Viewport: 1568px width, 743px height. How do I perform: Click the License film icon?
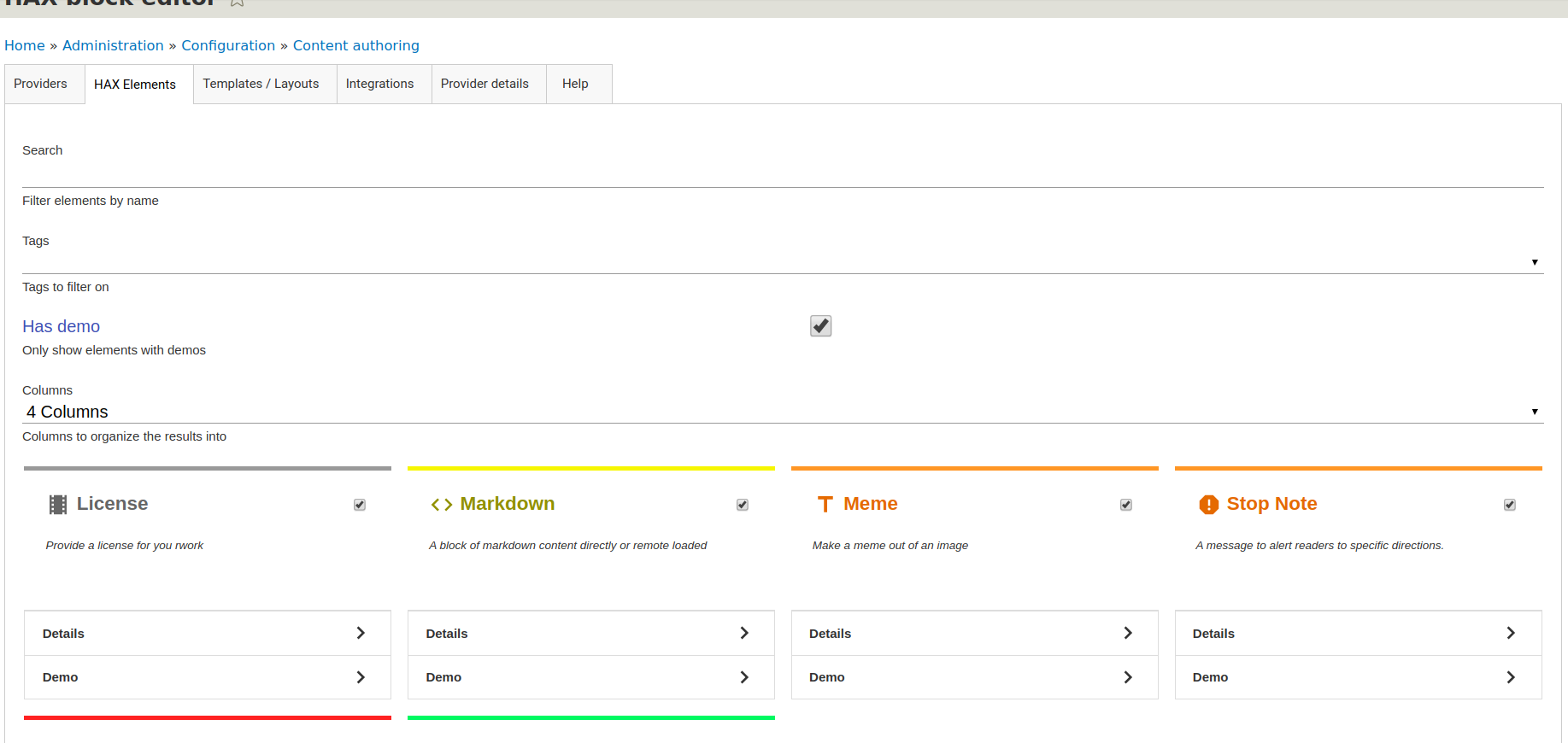57,505
